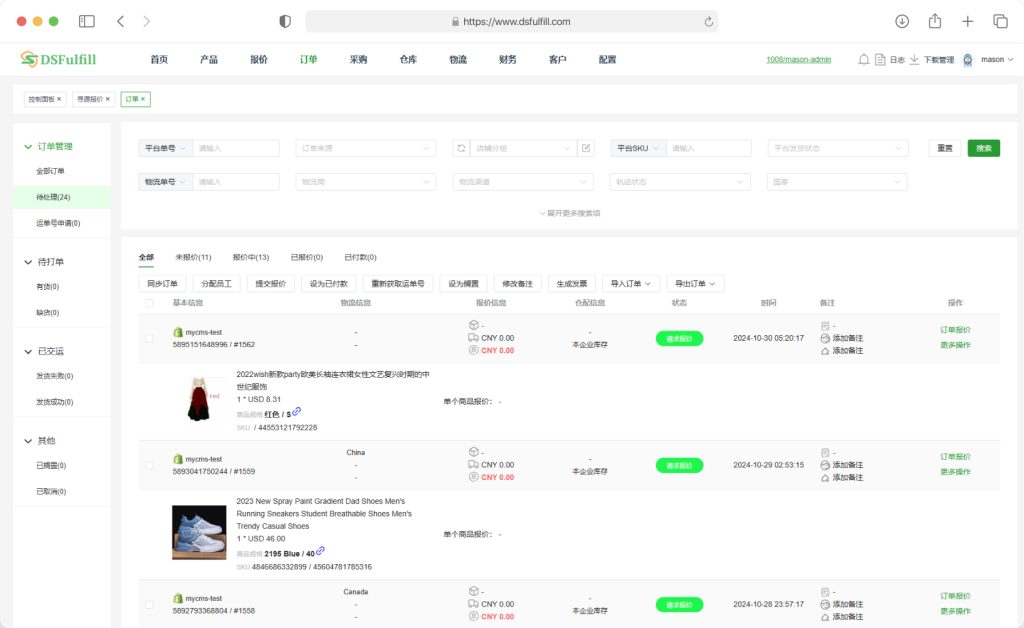
Task: Toggle the select-all orders checkbox in header
Action: [x=150, y=303]
